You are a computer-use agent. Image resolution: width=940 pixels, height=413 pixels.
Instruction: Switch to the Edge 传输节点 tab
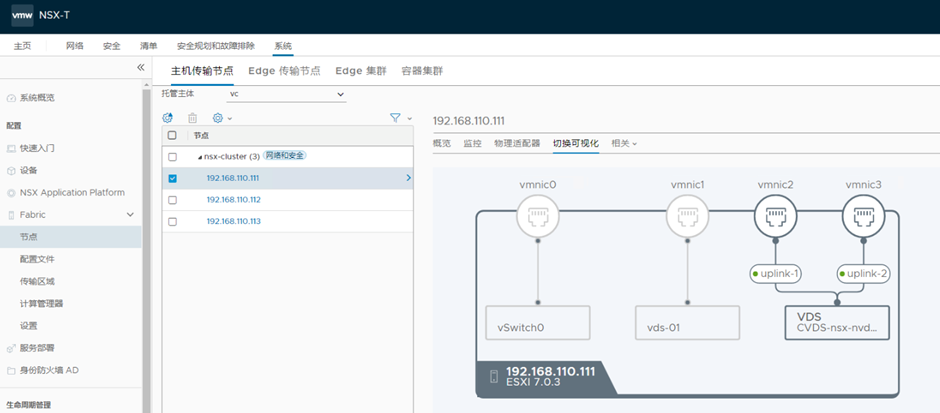(x=284, y=71)
